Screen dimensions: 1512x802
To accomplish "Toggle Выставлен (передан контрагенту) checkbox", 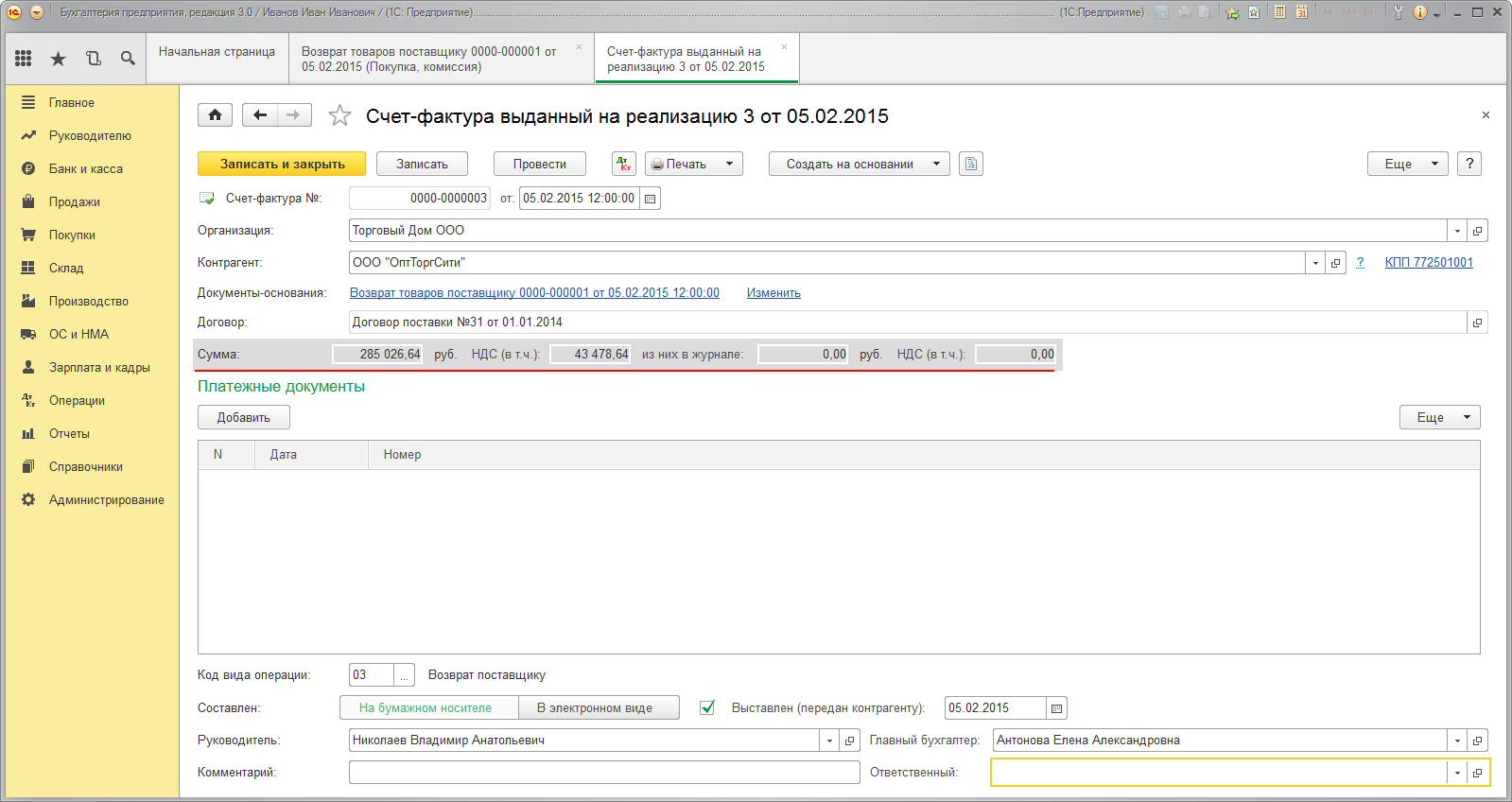I will click(706, 707).
